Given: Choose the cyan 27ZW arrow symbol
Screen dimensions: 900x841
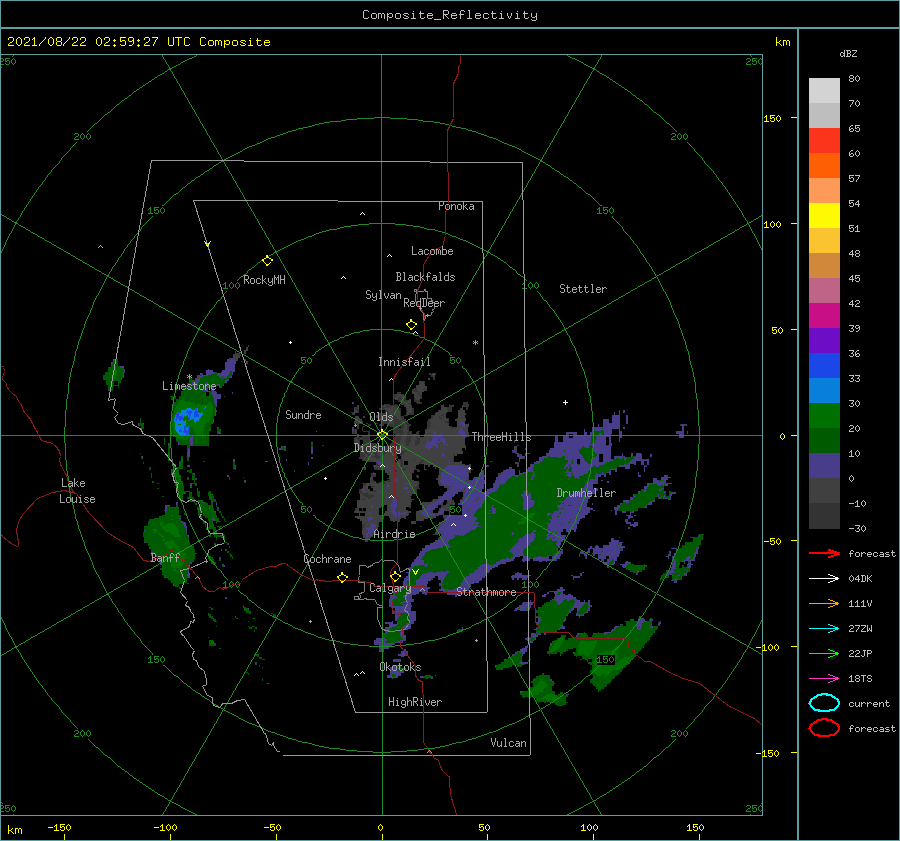Looking at the screenshot, I should point(824,629).
